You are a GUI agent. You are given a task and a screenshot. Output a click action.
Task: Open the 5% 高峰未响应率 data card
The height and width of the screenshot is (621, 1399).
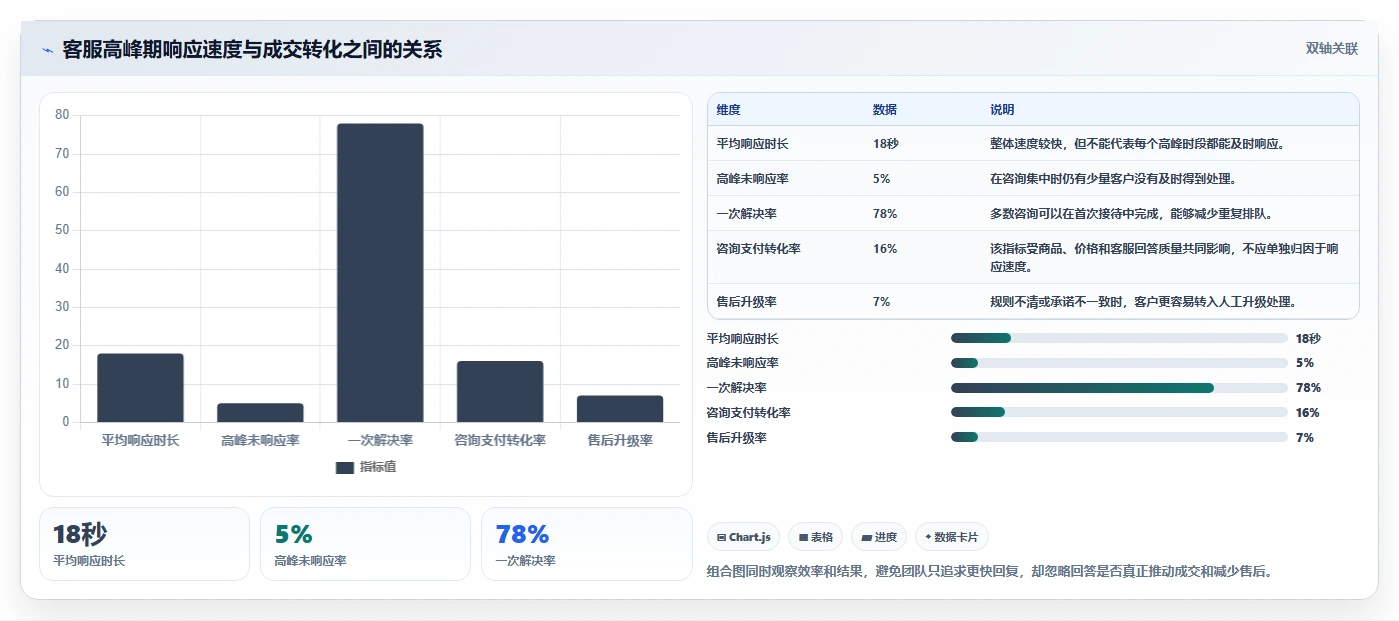[x=365, y=544]
